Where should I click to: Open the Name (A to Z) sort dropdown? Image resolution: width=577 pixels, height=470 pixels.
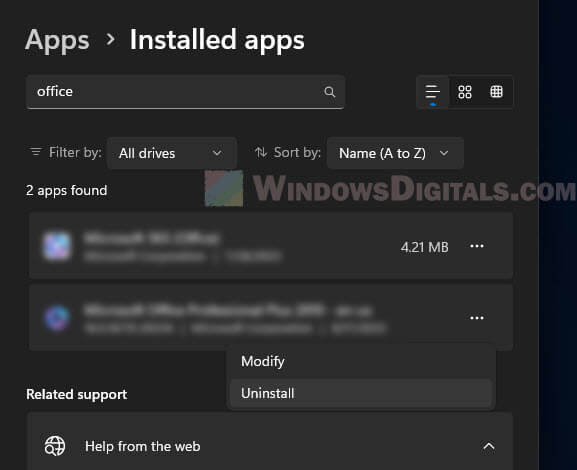[x=395, y=153]
